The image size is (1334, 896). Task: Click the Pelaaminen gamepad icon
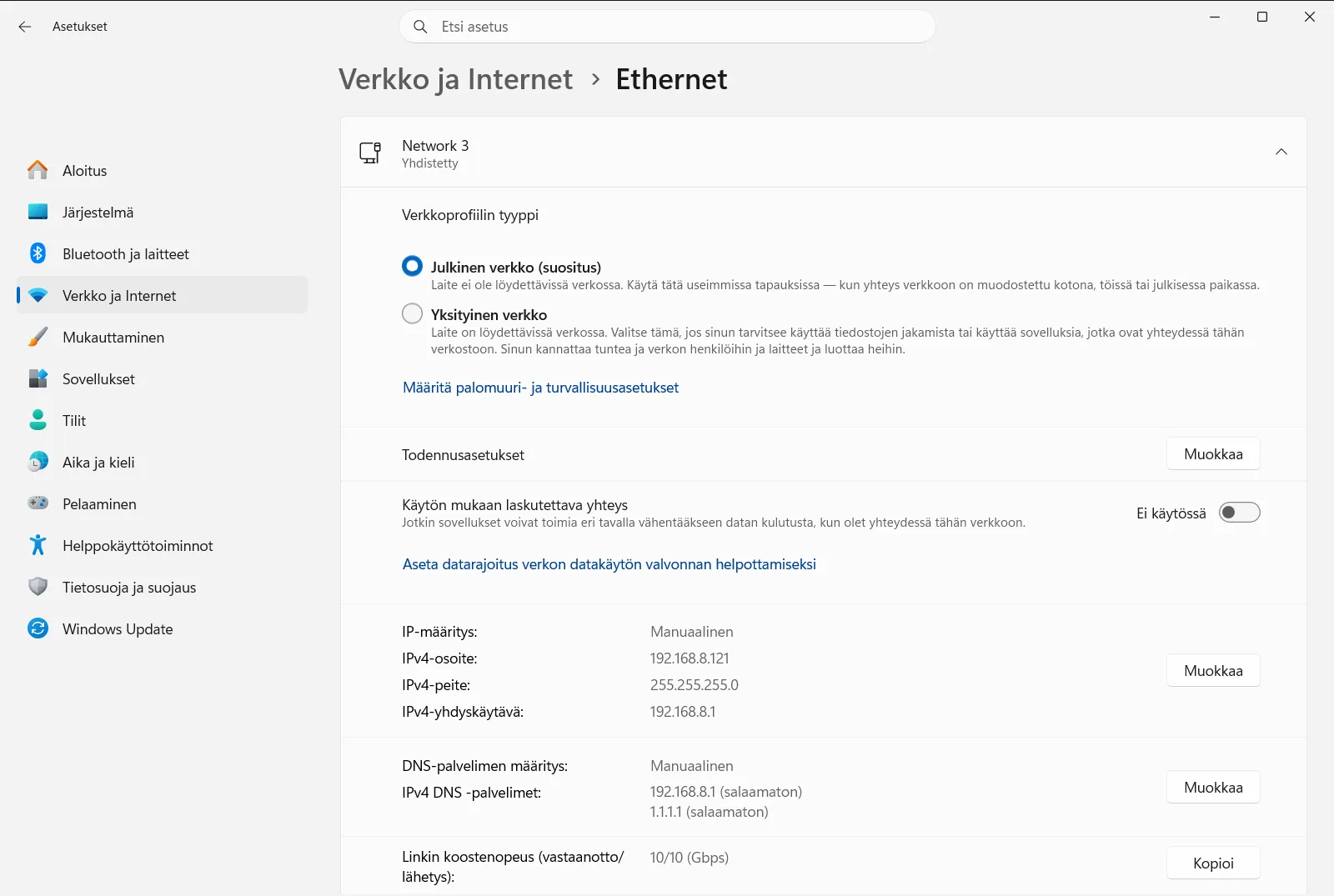(x=38, y=503)
